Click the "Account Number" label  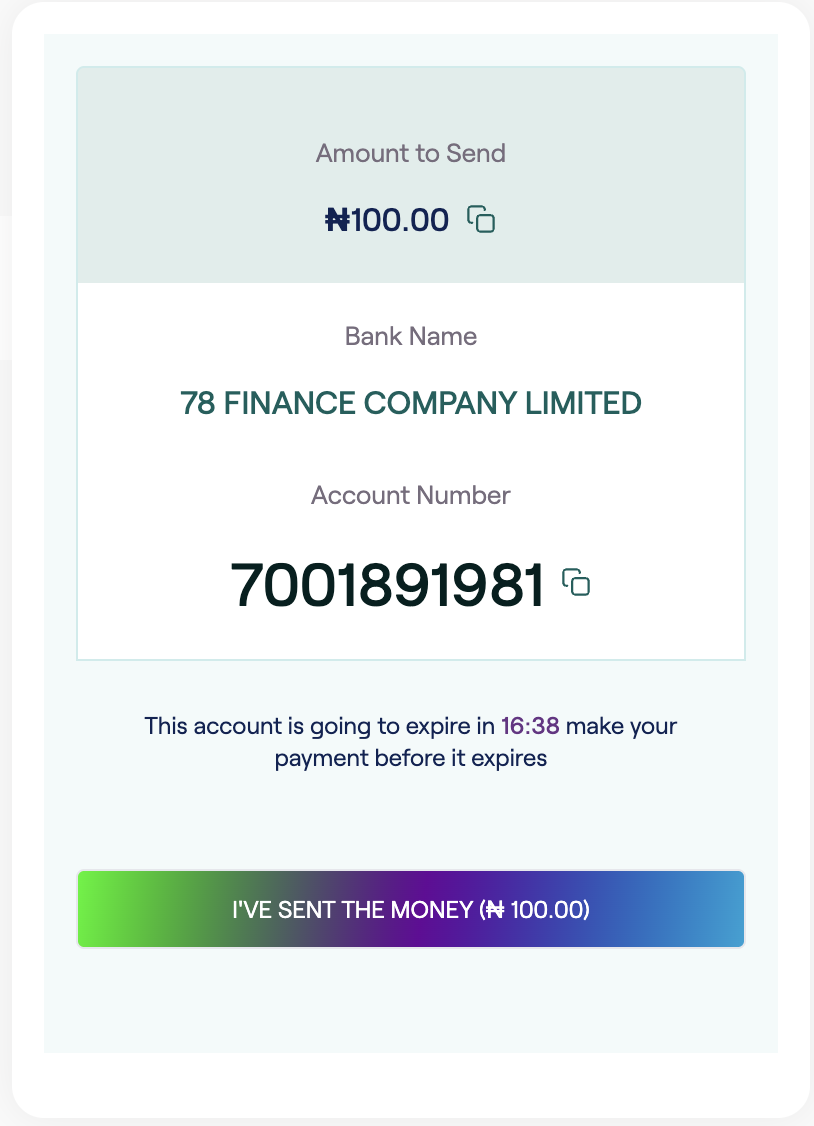410,495
